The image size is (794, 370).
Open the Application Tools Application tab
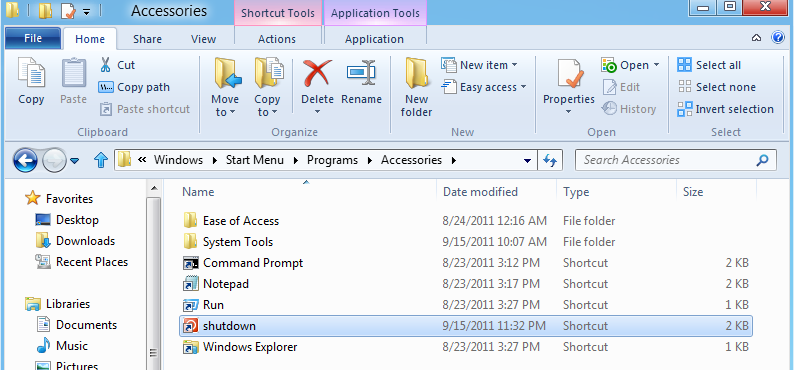(374, 39)
